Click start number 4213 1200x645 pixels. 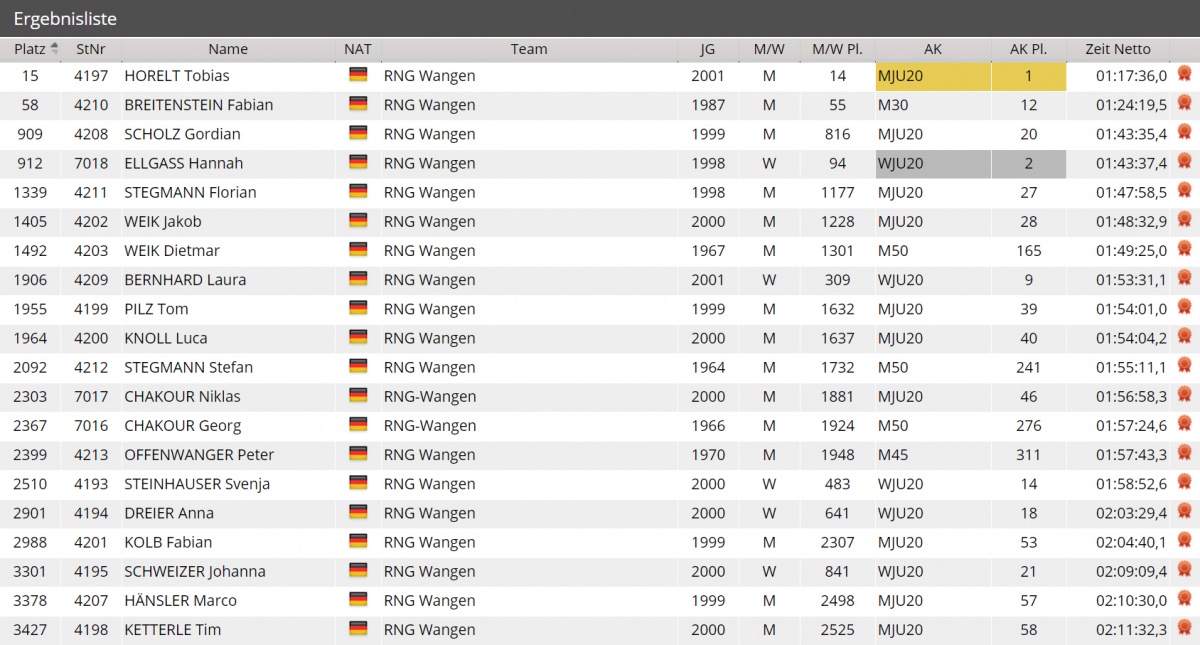pos(91,455)
